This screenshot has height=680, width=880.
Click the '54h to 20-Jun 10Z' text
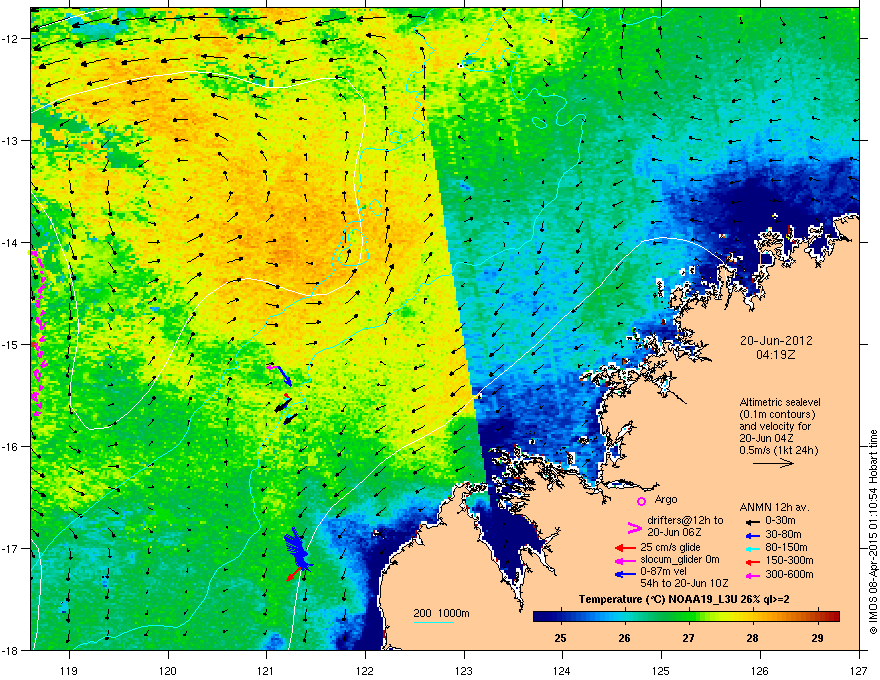684,583
